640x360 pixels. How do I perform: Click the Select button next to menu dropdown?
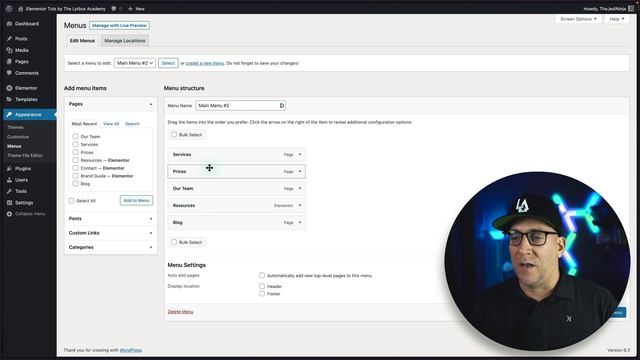(168, 63)
